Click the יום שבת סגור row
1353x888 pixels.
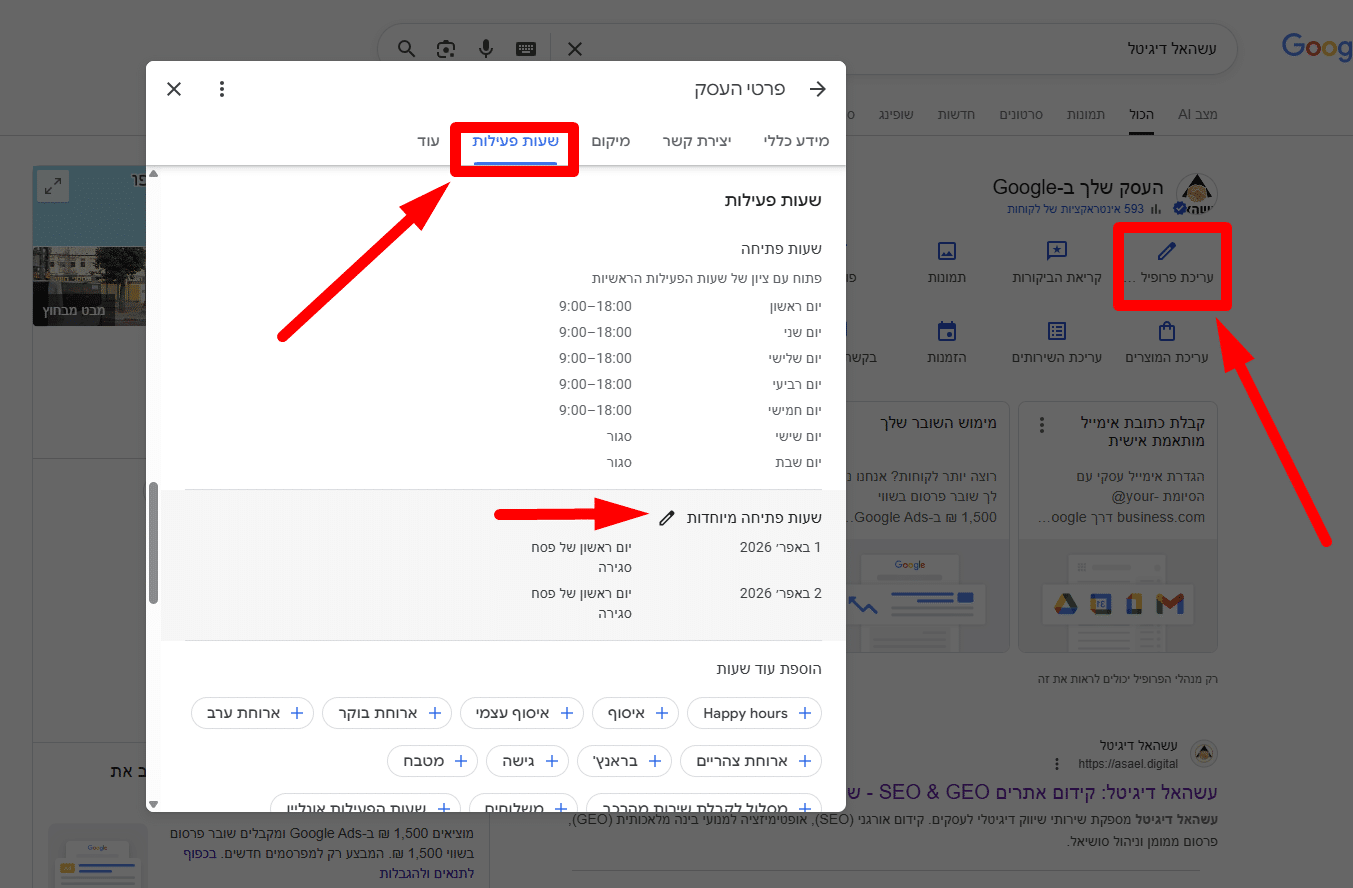[x=714, y=462]
